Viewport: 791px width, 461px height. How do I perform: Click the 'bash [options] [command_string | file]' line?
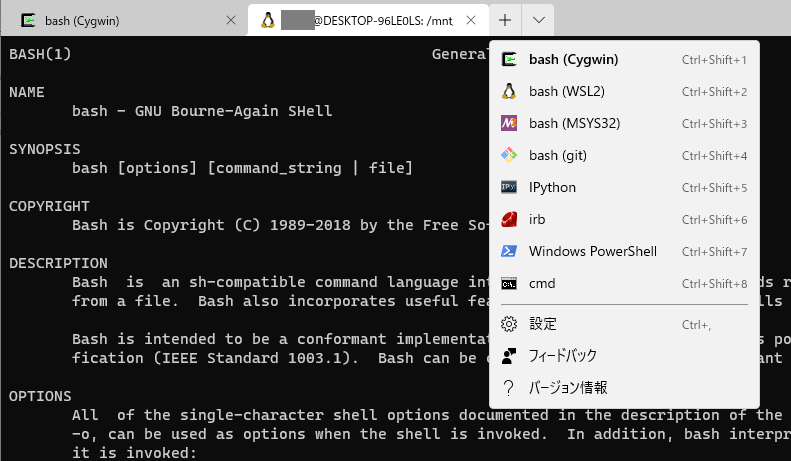242,168
